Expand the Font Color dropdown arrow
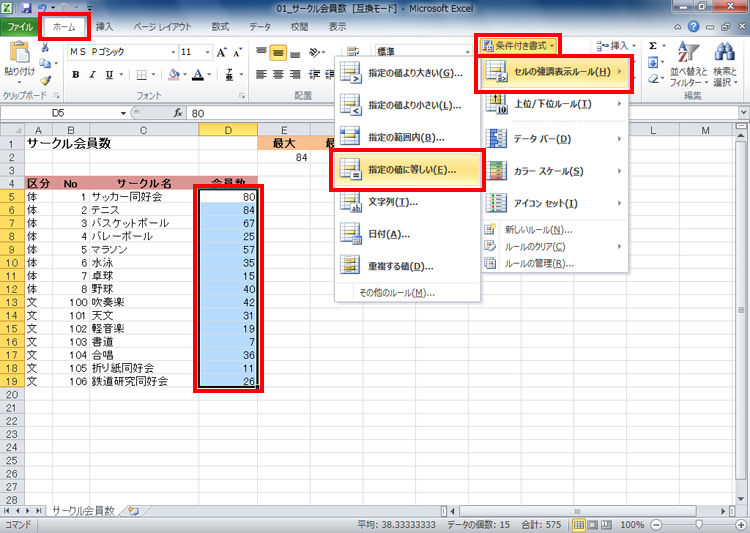 (209, 75)
